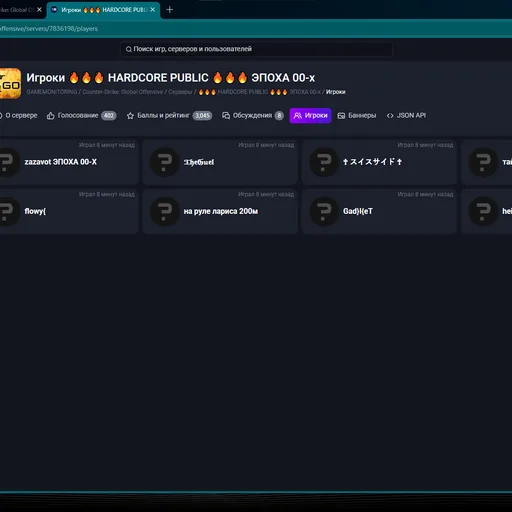Click avatar of player Gad}{eT
512x512 pixels.
coord(324,211)
